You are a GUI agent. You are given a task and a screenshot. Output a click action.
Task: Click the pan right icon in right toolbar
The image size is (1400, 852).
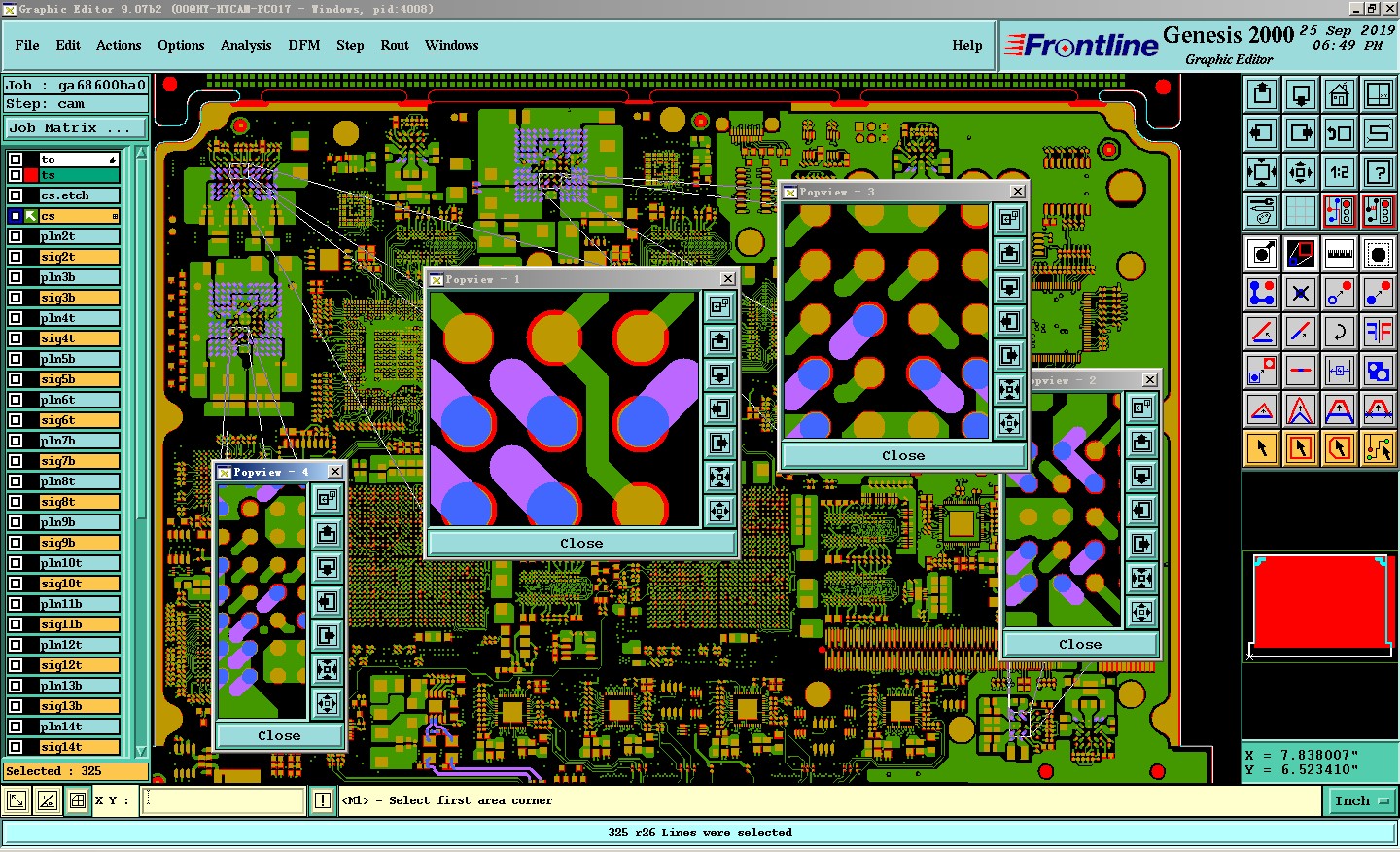pos(1301,133)
